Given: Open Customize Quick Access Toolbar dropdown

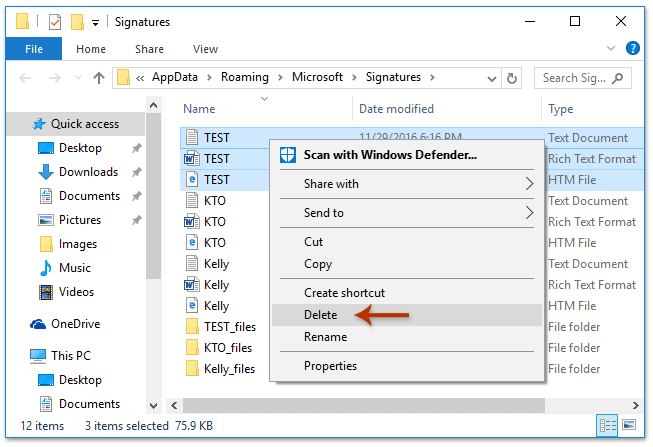Looking at the screenshot, I should 95,23.
